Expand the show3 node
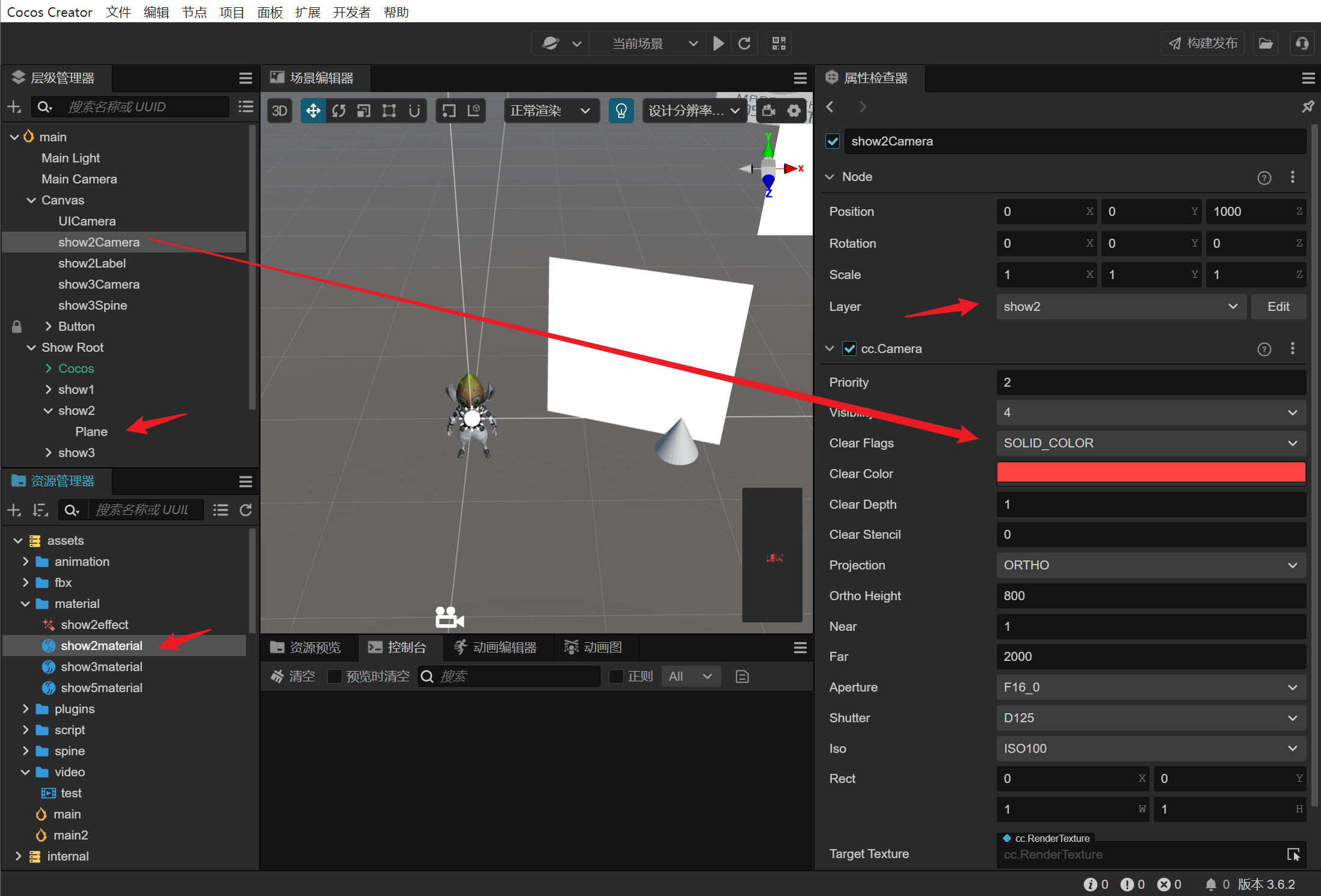1321x896 pixels. pos(49,453)
